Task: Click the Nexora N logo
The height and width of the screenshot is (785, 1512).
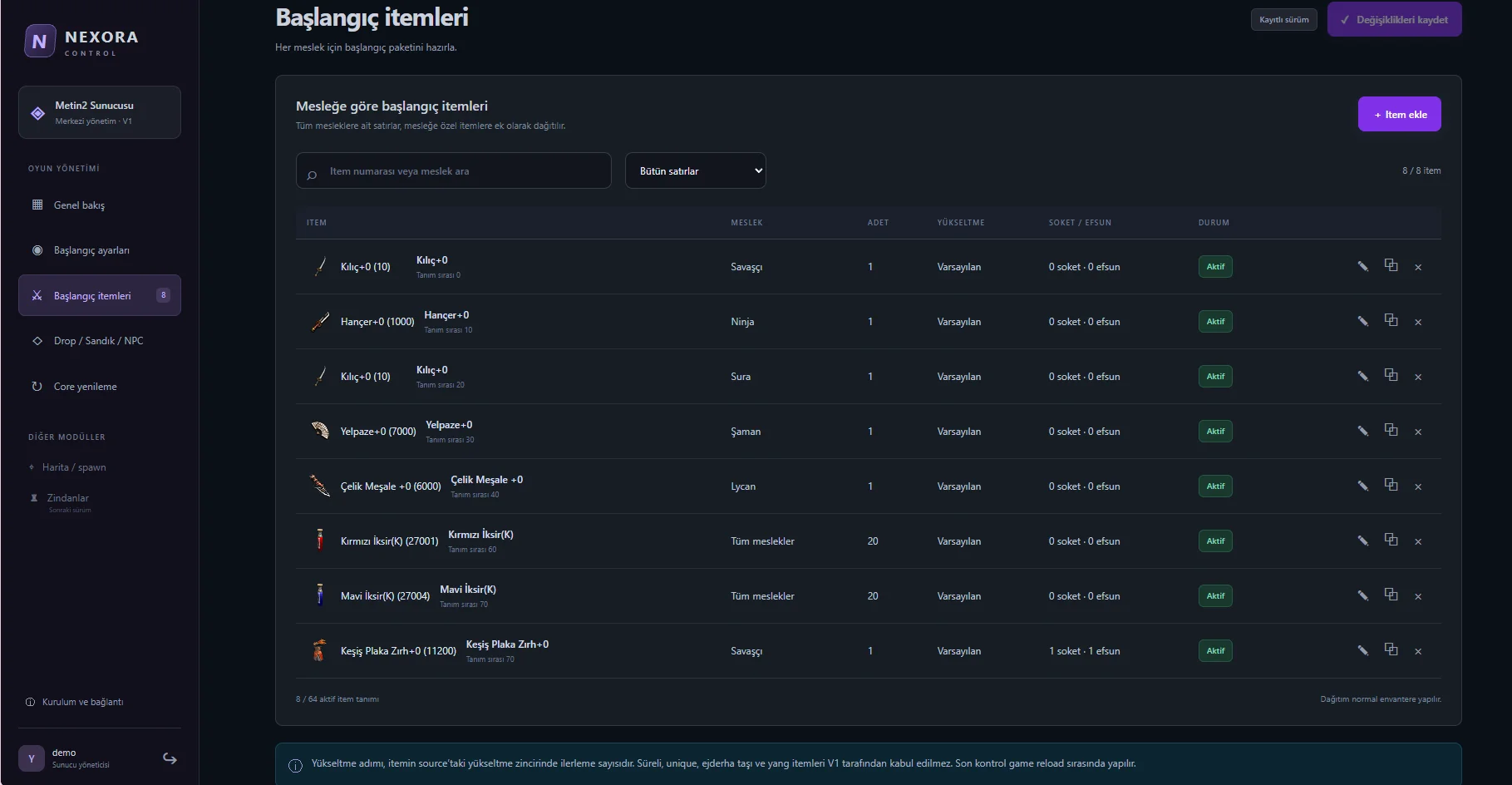Action: coord(40,42)
